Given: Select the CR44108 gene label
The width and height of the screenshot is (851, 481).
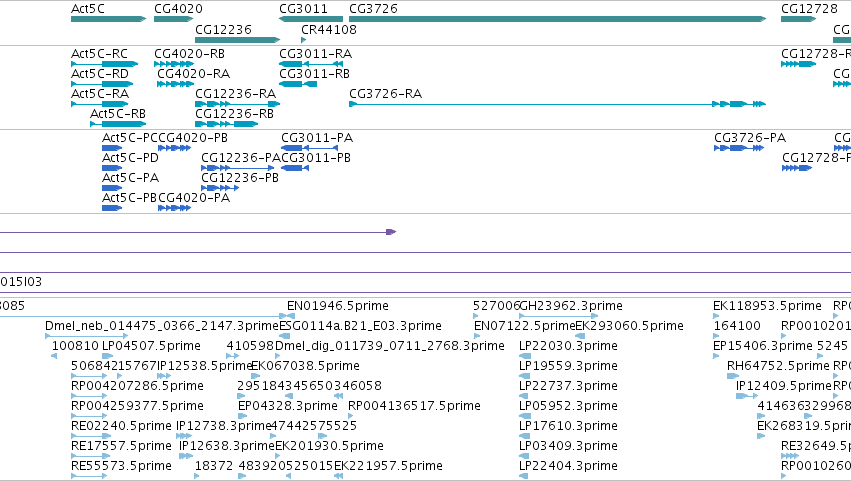Looking at the screenshot, I should (329, 29).
